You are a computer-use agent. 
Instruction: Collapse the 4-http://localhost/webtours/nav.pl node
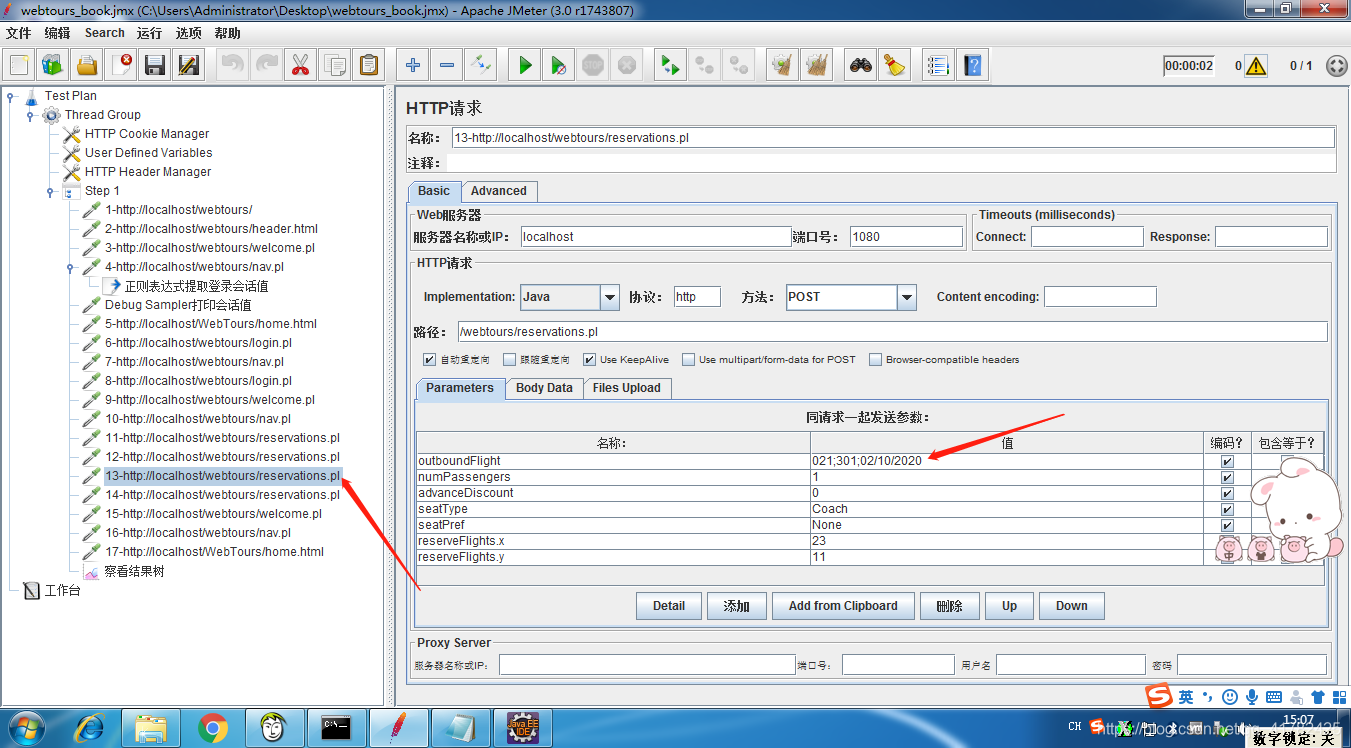tap(70, 268)
